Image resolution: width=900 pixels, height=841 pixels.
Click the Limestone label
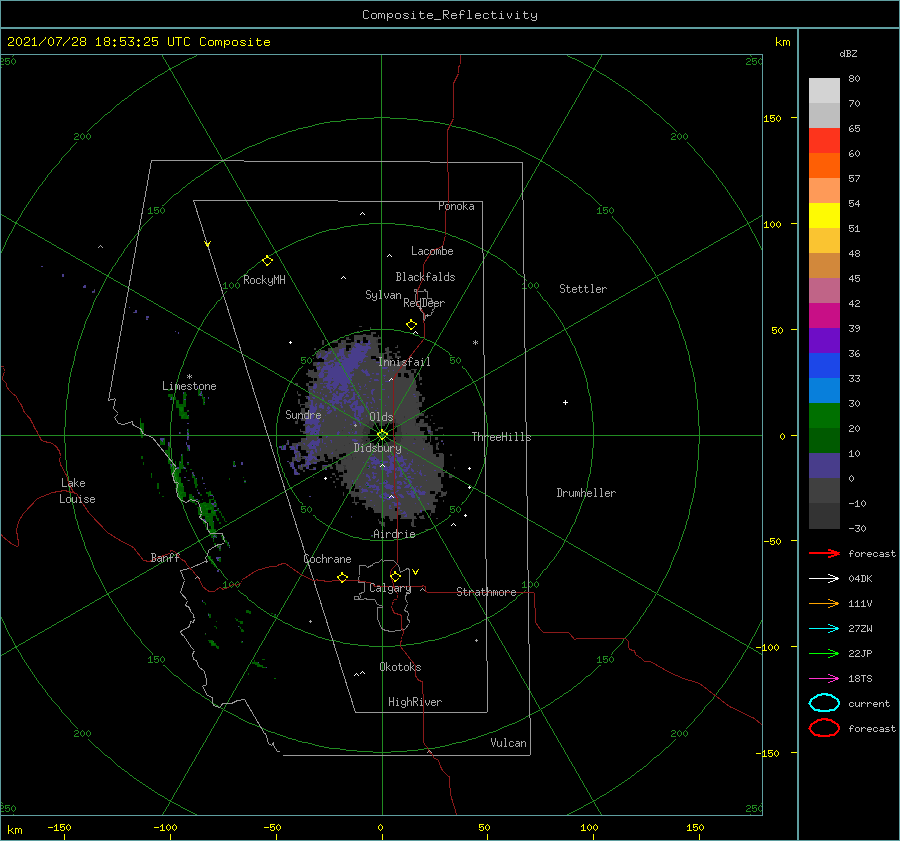click(x=189, y=386)
